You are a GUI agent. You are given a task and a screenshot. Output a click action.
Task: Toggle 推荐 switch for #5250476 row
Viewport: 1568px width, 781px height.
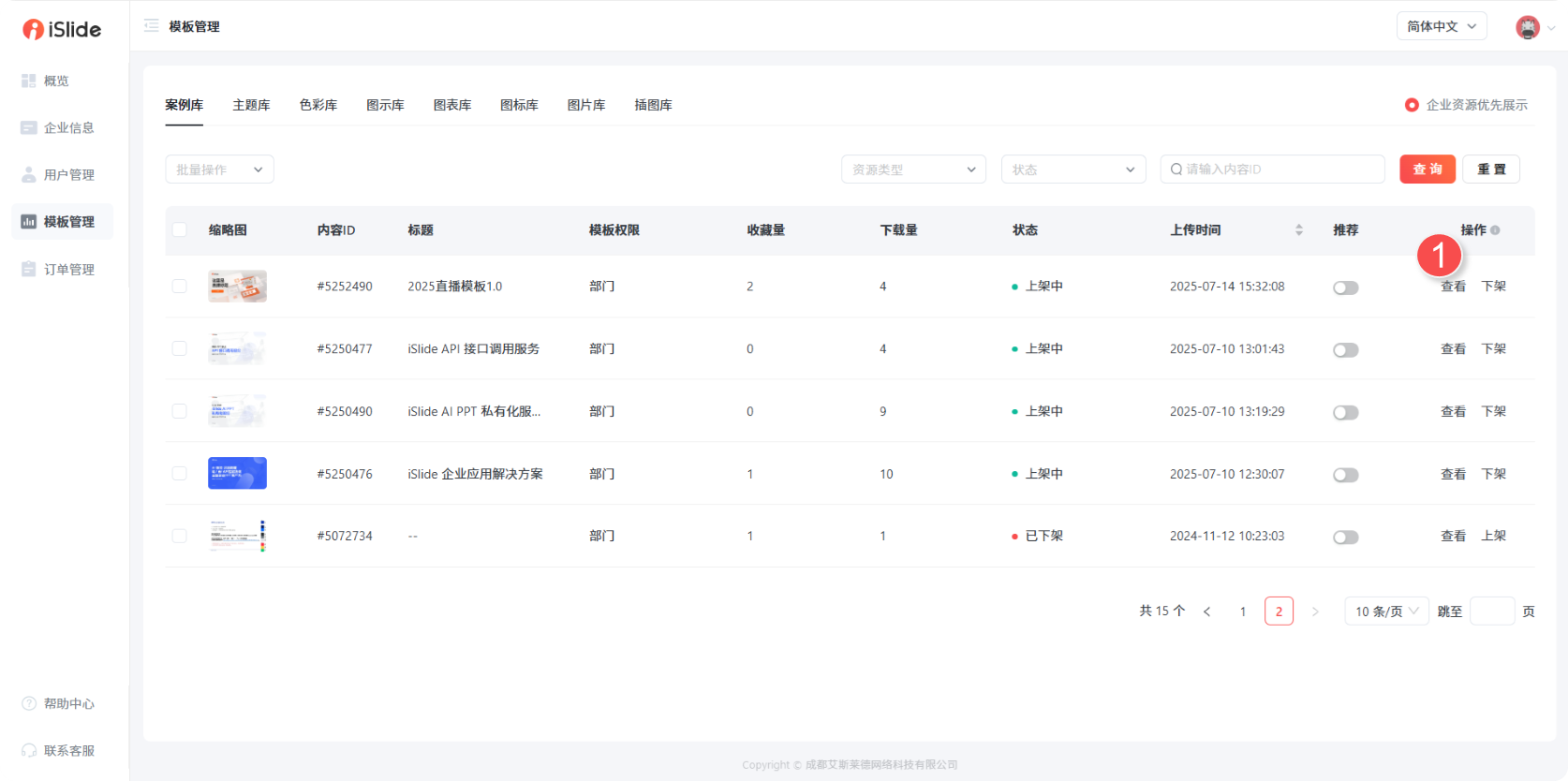[1345, 475]
